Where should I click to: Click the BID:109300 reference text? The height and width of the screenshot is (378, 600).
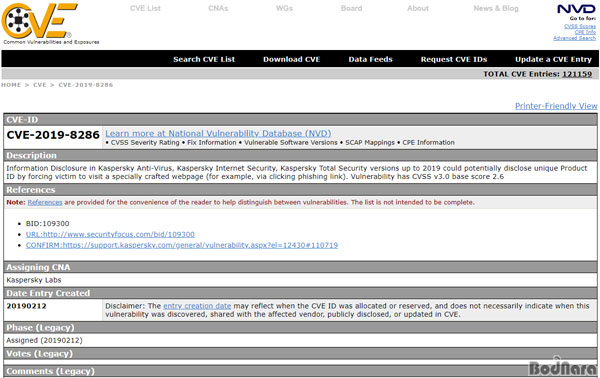(47, 223)
